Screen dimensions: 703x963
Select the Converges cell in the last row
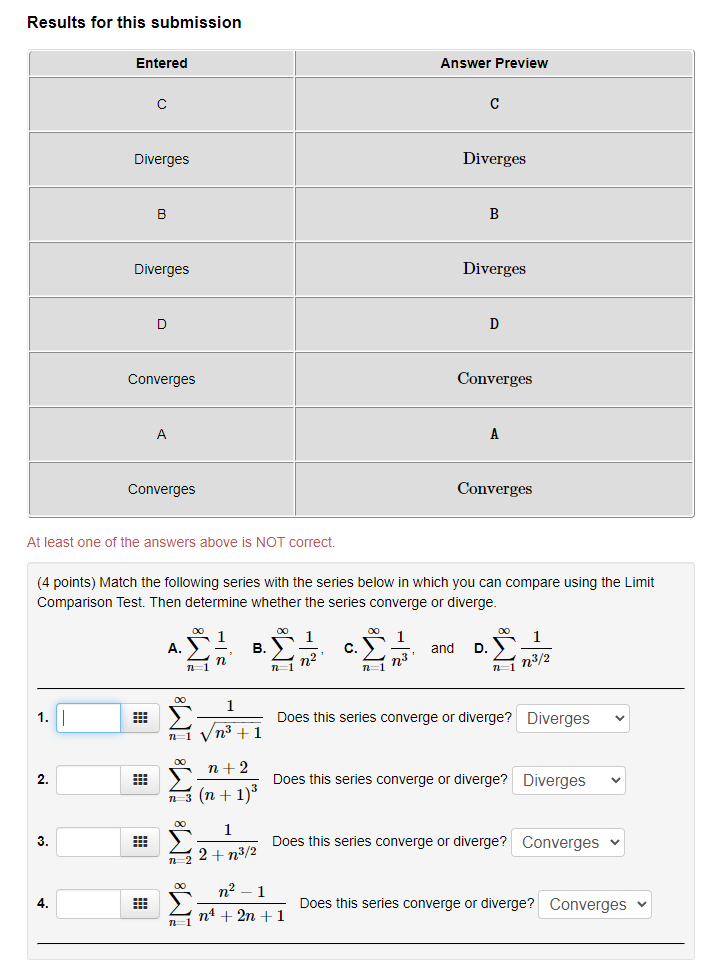click(x=161, y=488)
